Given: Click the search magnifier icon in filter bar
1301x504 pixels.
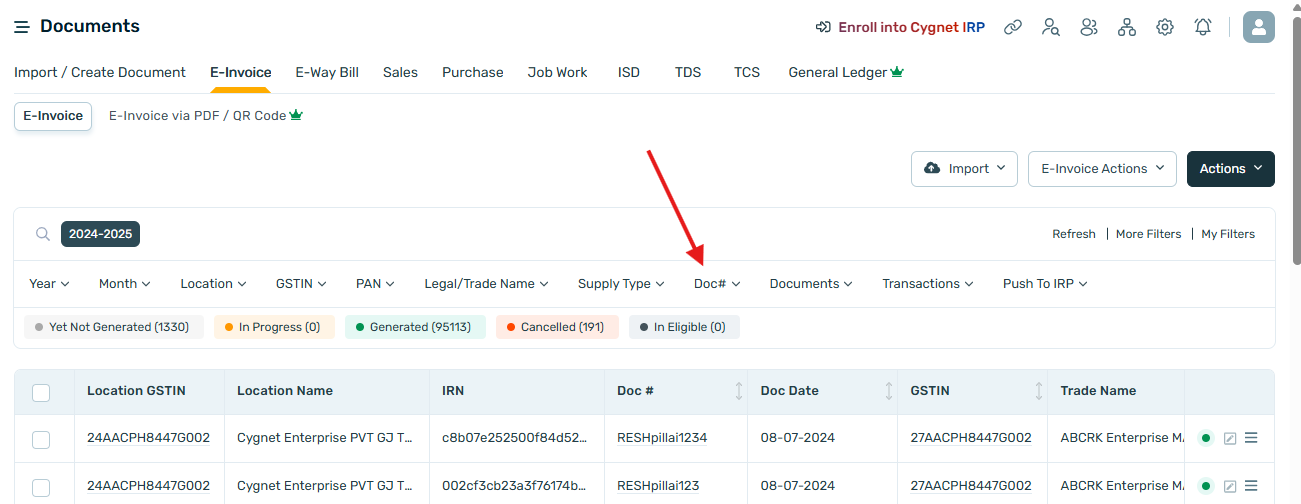Looking at the screenshot, I should pos(43,234).
